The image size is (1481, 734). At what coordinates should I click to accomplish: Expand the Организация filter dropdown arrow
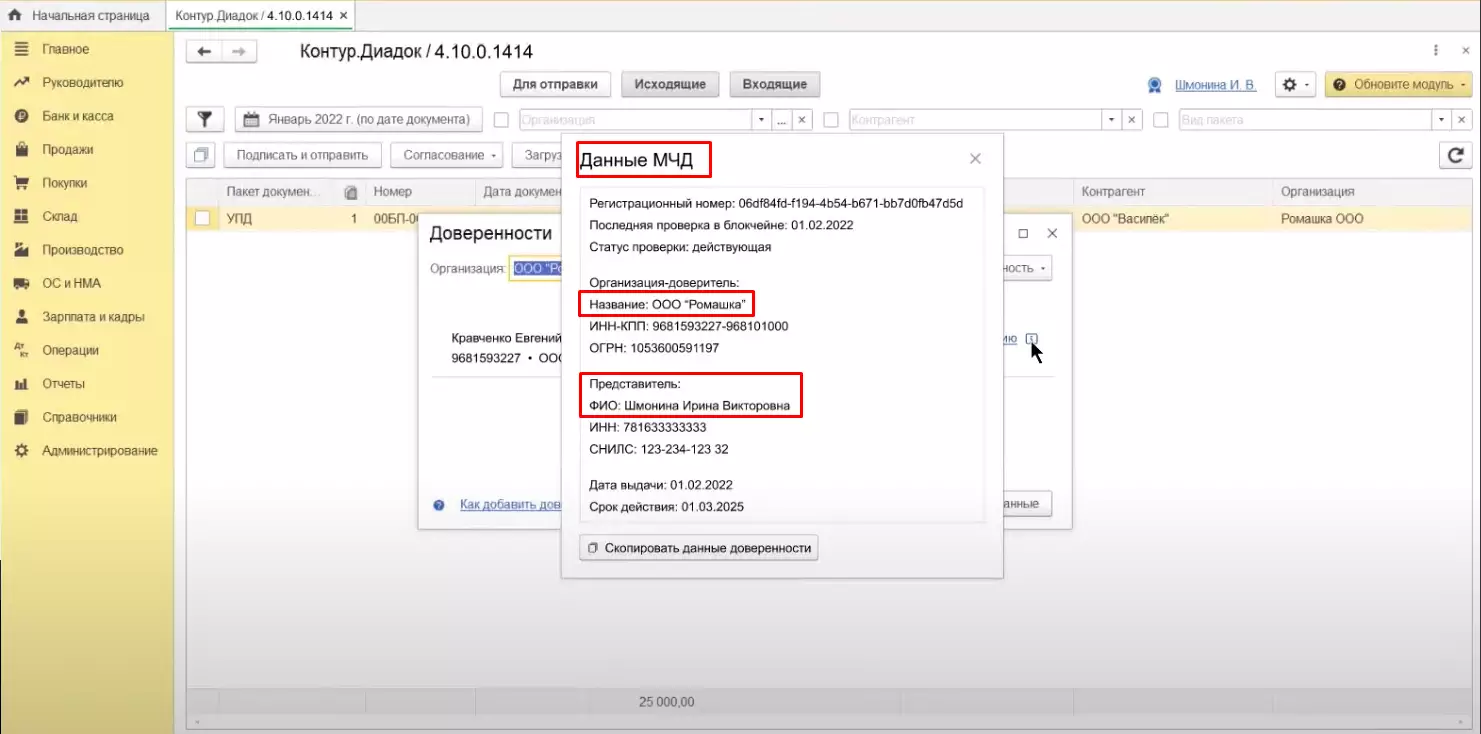click(762, 120)
